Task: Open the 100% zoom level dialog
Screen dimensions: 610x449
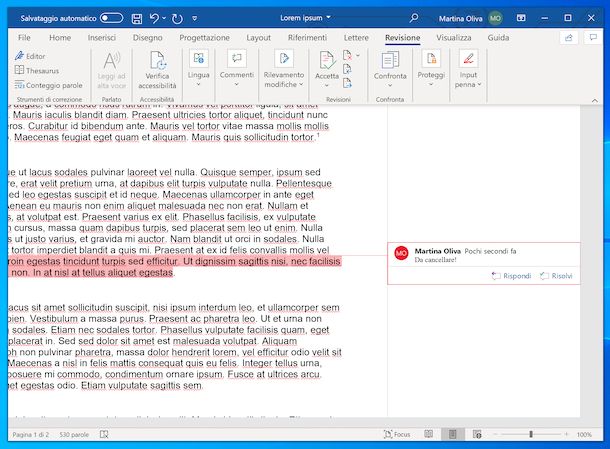Action: coord(584,434)
